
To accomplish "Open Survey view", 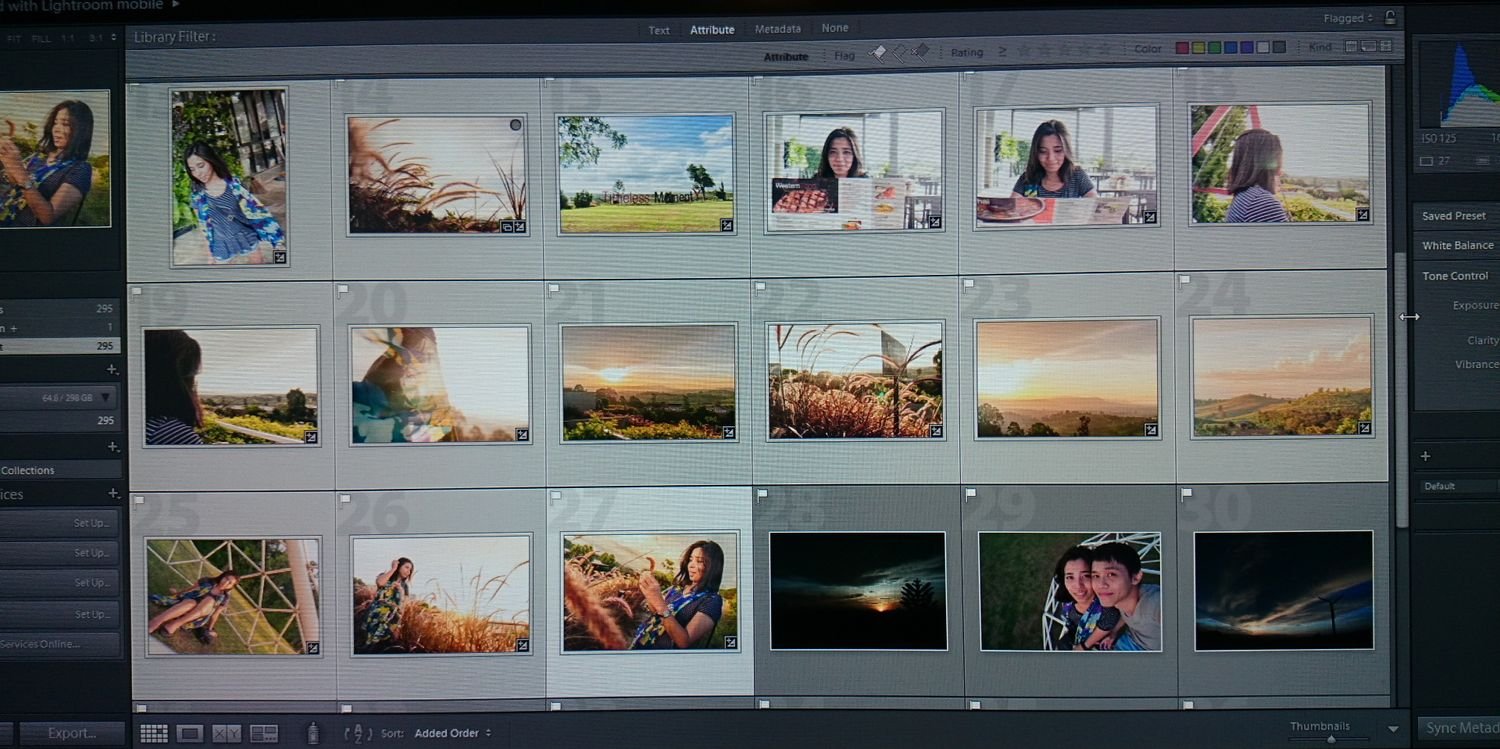I will [264, 734].
